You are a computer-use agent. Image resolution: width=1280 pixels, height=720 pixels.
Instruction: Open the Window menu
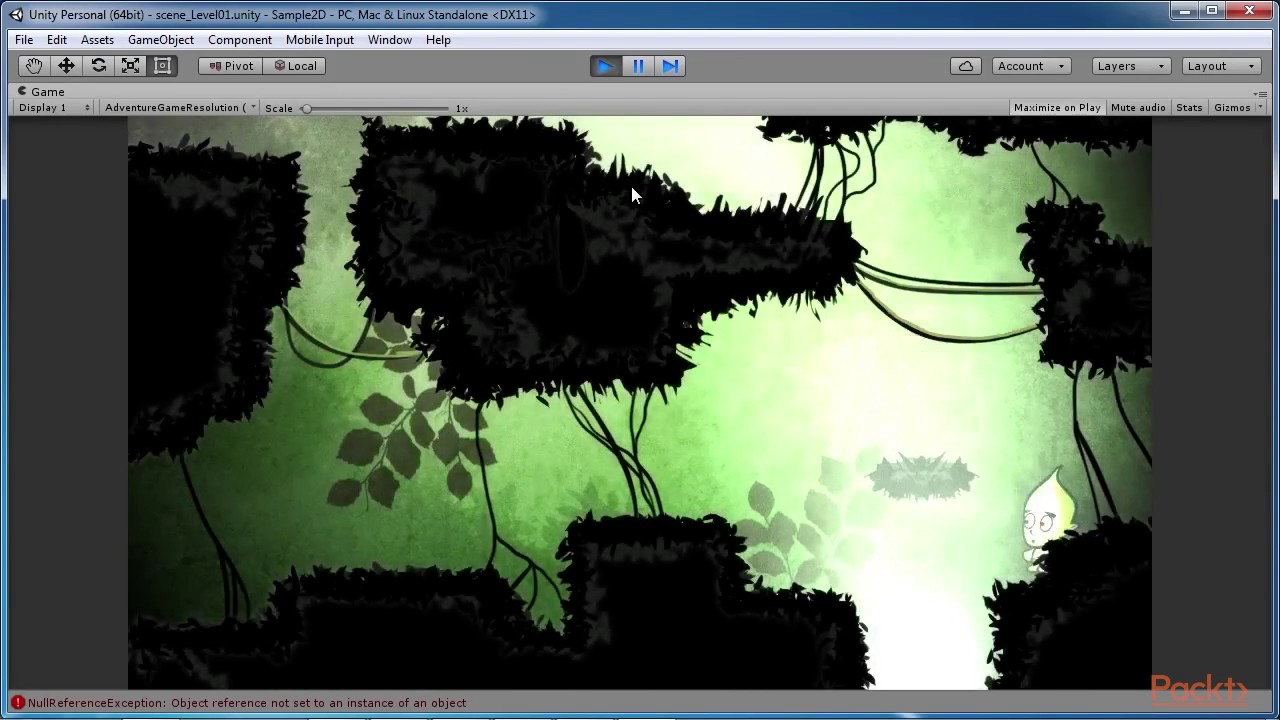pos(390,40)
